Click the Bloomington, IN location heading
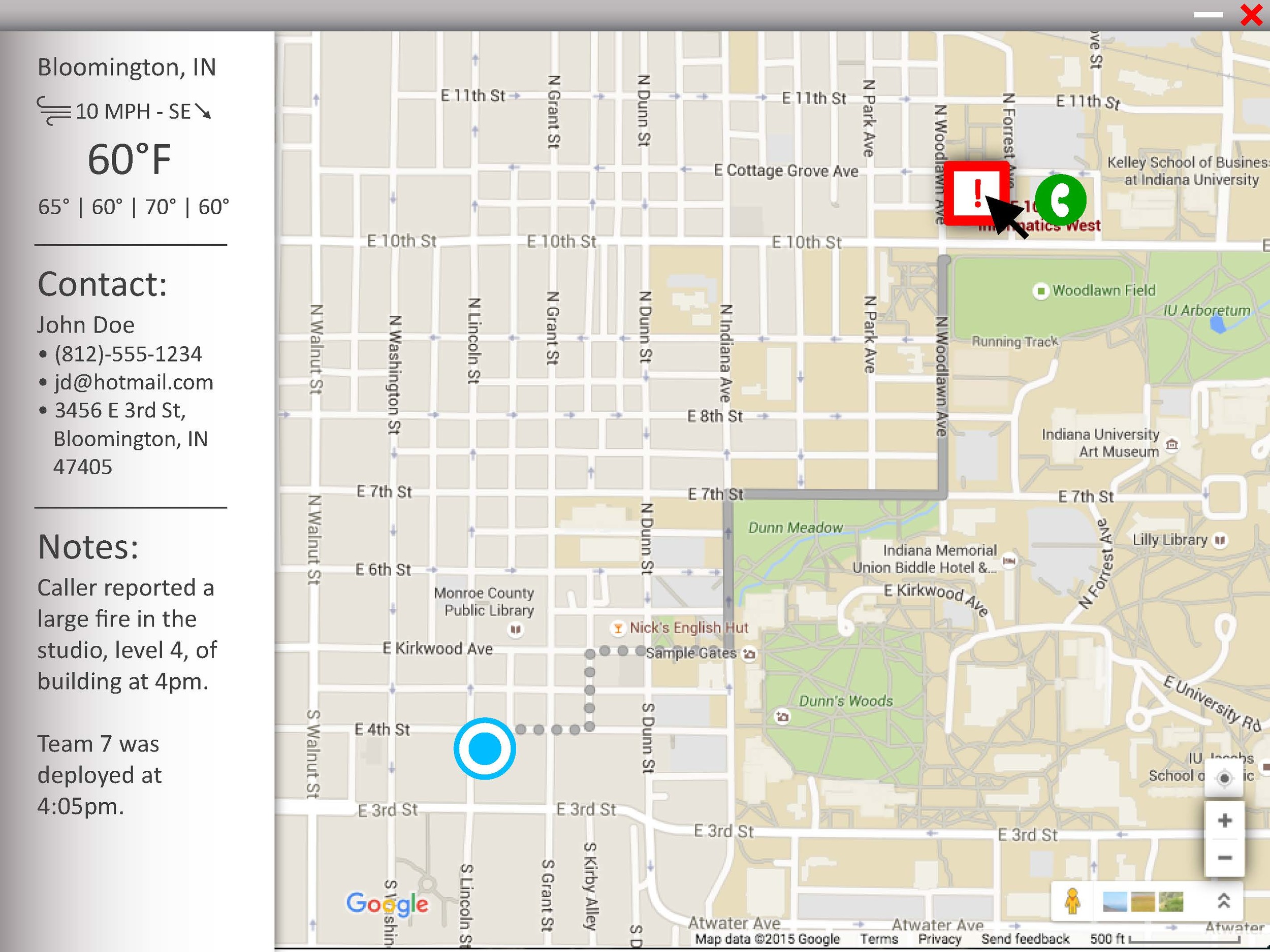This screenshot has height=952, width=1270. (127, 67)
